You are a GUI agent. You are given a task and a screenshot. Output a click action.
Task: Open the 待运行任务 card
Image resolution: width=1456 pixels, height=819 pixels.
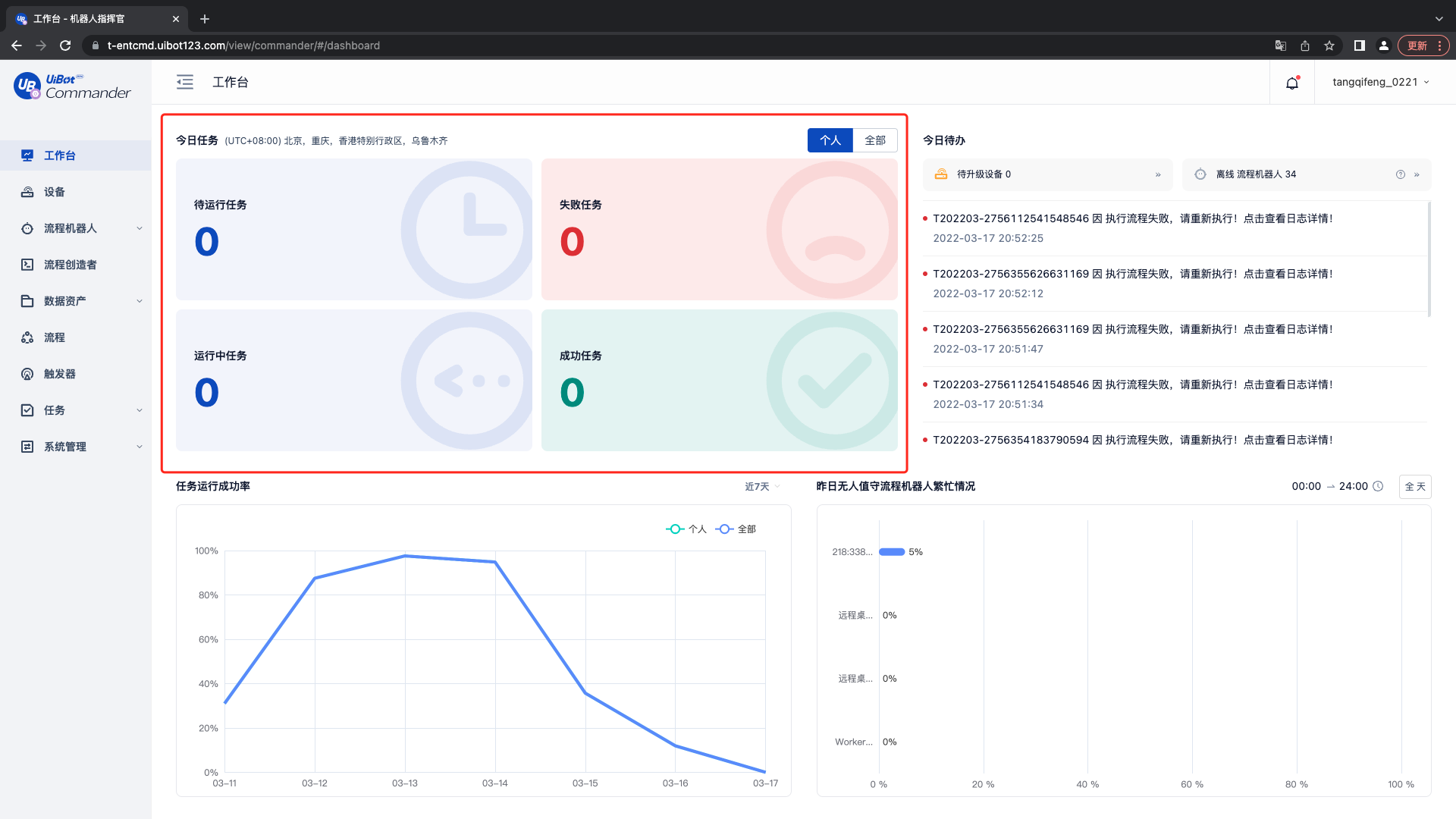point(354,229)
